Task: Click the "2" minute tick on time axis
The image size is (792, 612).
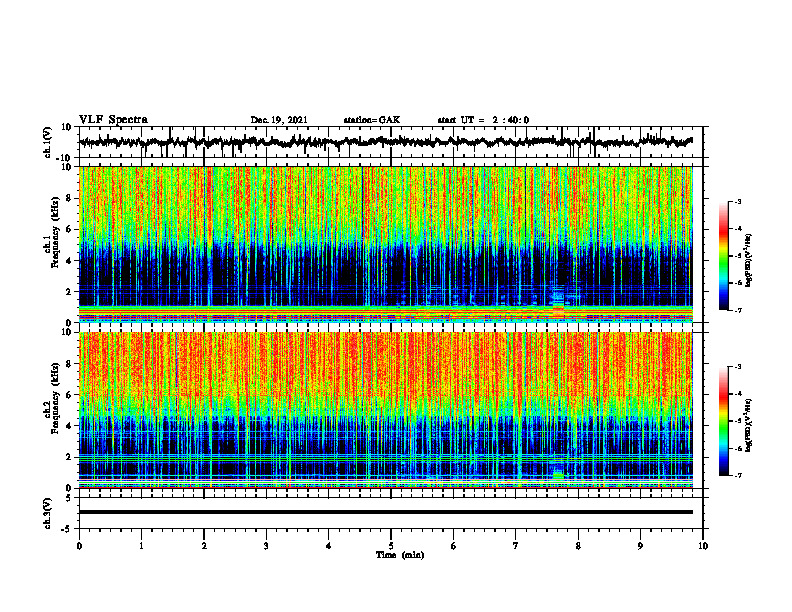Action: [x=204, y=546]
